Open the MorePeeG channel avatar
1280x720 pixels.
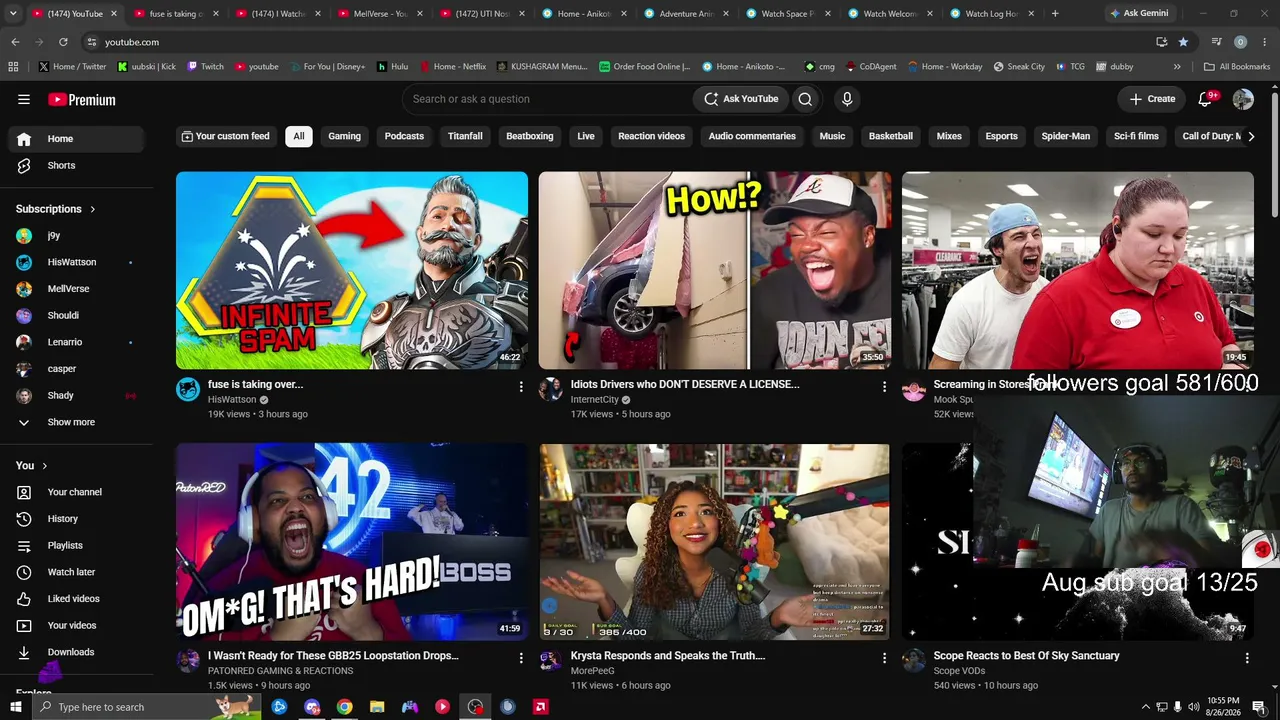tap(551, 661)
